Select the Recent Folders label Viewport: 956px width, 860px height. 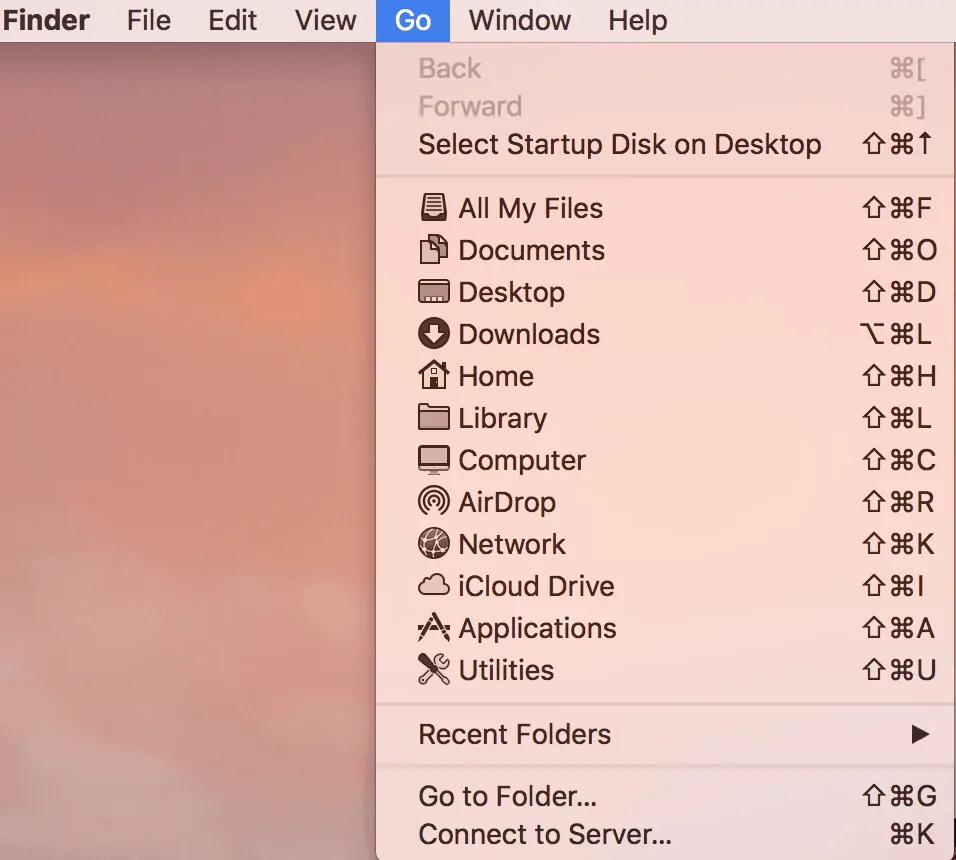click(x=515, y=734)
